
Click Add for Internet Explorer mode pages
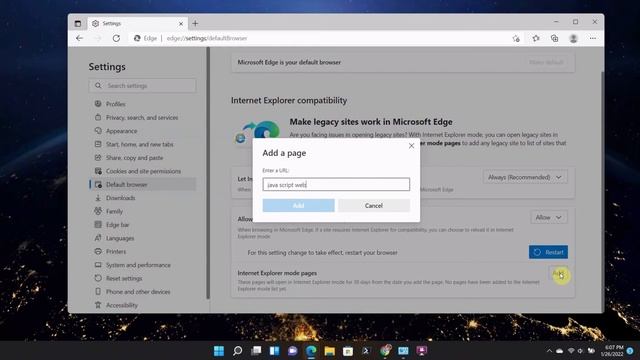pos(558,273)
